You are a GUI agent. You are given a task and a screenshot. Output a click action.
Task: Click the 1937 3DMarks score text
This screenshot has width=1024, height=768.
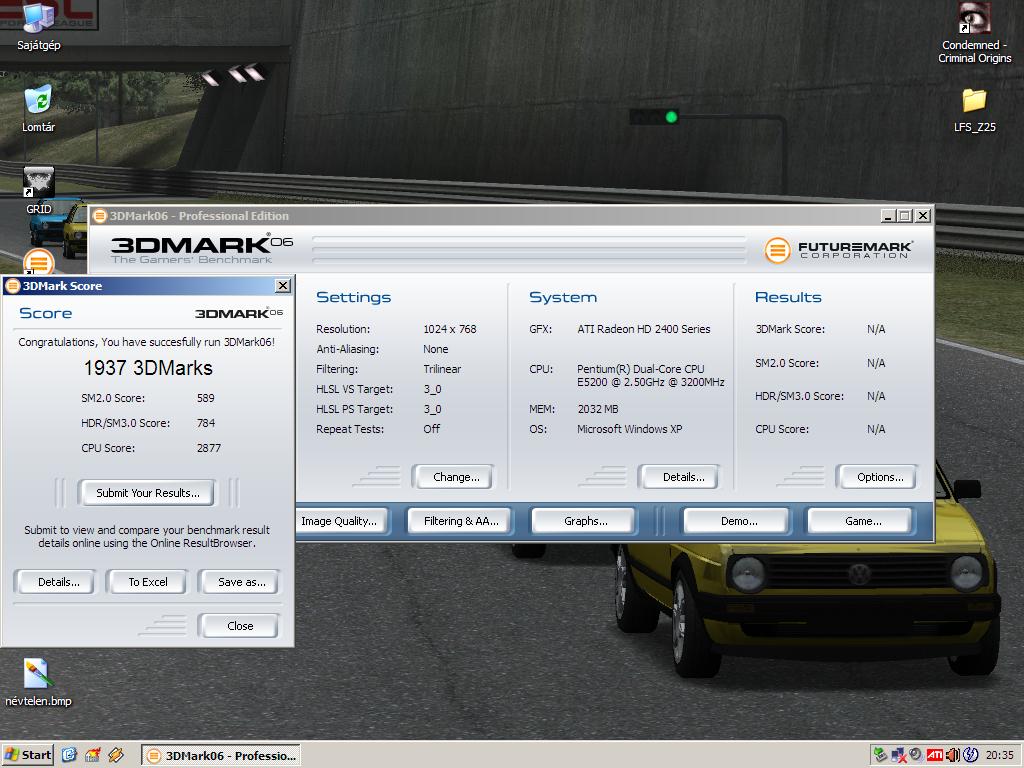click(x=148, y=368)
